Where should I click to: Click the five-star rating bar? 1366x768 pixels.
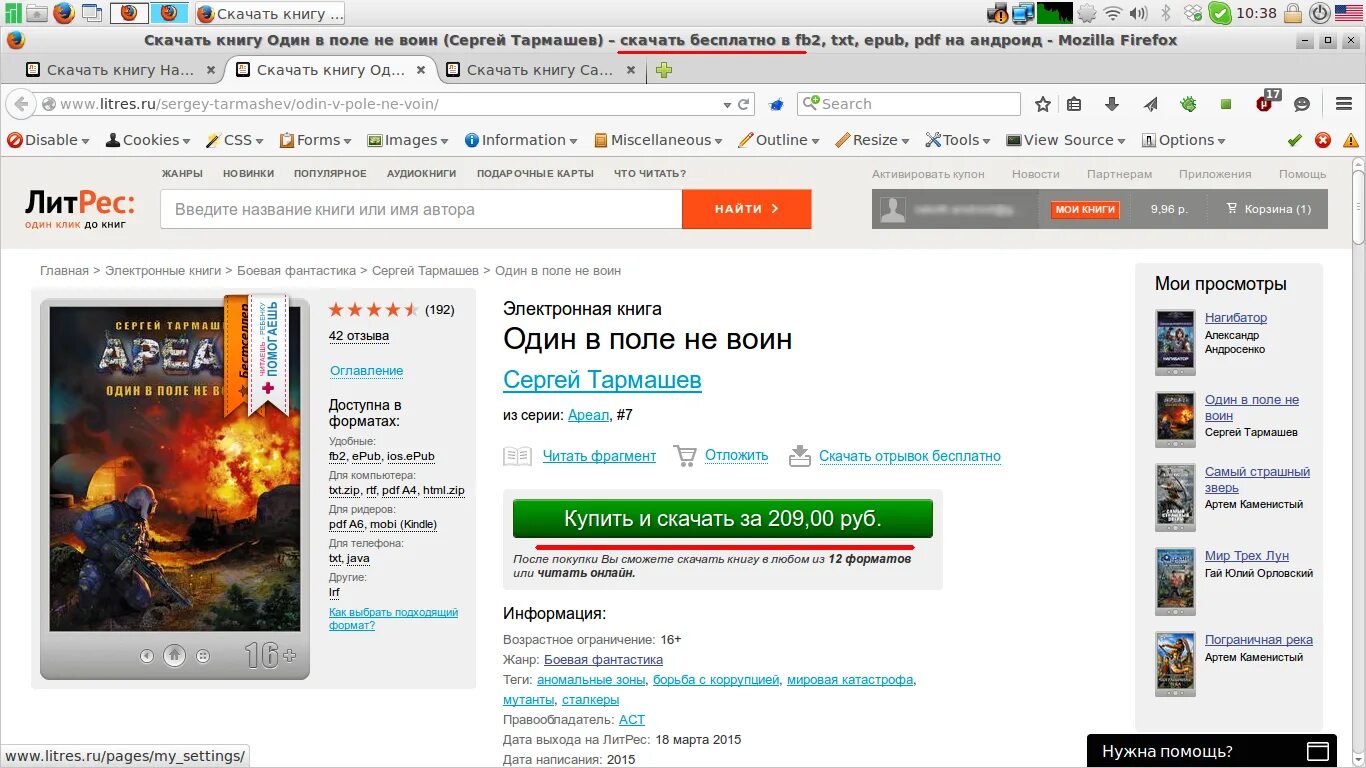(x=374, y=310)
